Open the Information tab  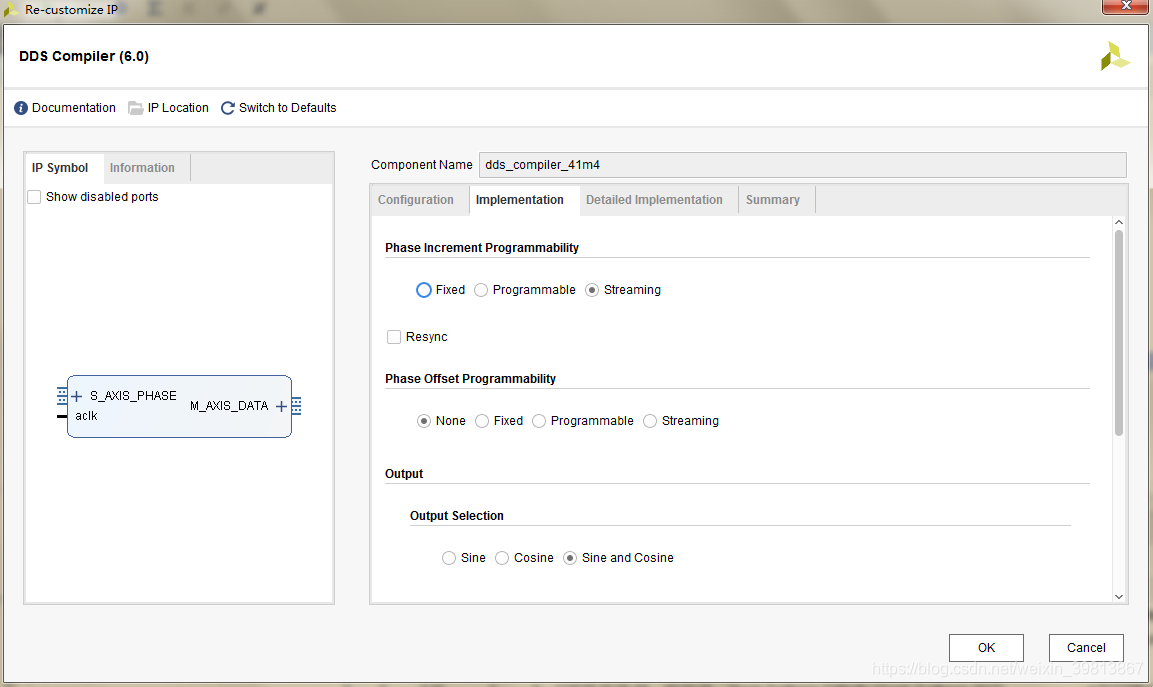tap(143, 168)
